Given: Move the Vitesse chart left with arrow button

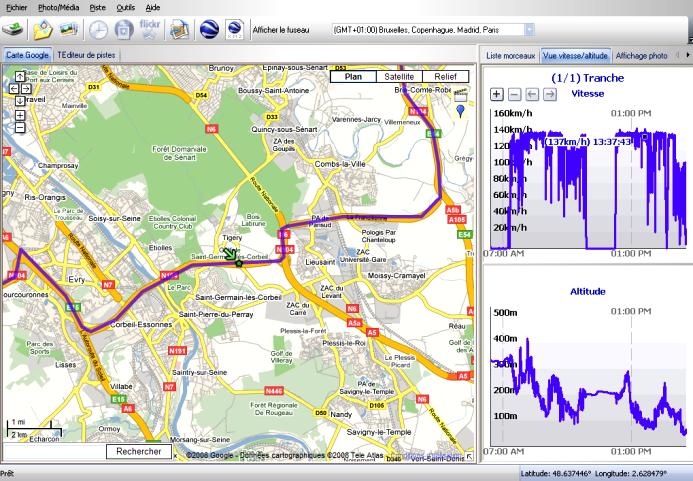Looking at the screenshot, I should tap(532, 94).
